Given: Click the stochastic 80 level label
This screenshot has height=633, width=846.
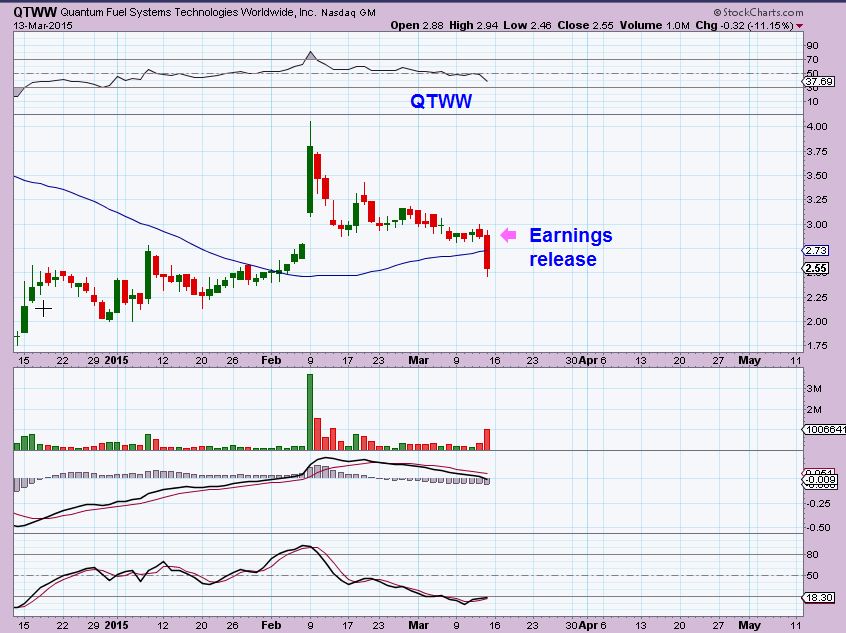Looking at the screenshot, I should [812, 555].
